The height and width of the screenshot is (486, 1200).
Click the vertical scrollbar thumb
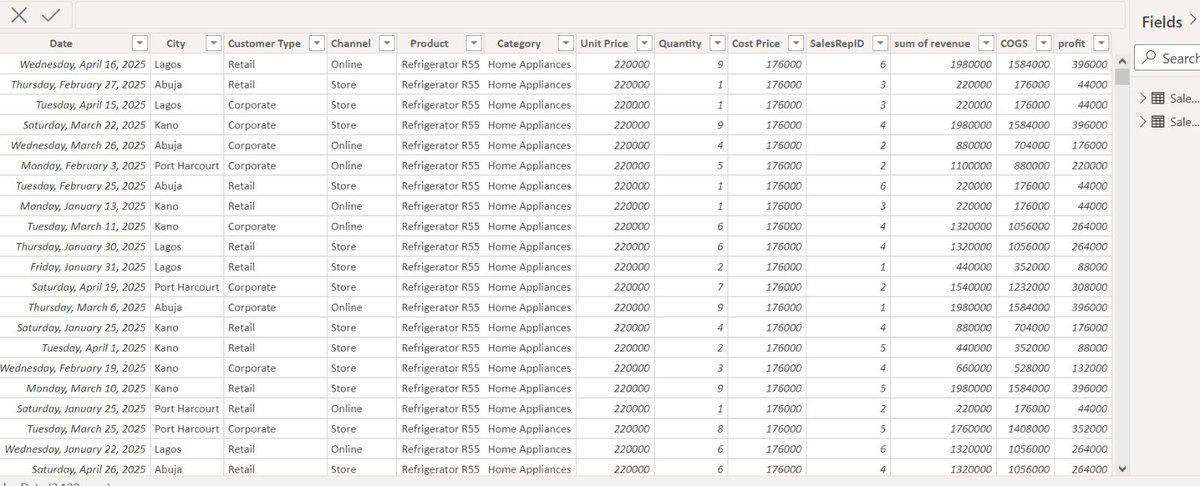[1122, 77]
